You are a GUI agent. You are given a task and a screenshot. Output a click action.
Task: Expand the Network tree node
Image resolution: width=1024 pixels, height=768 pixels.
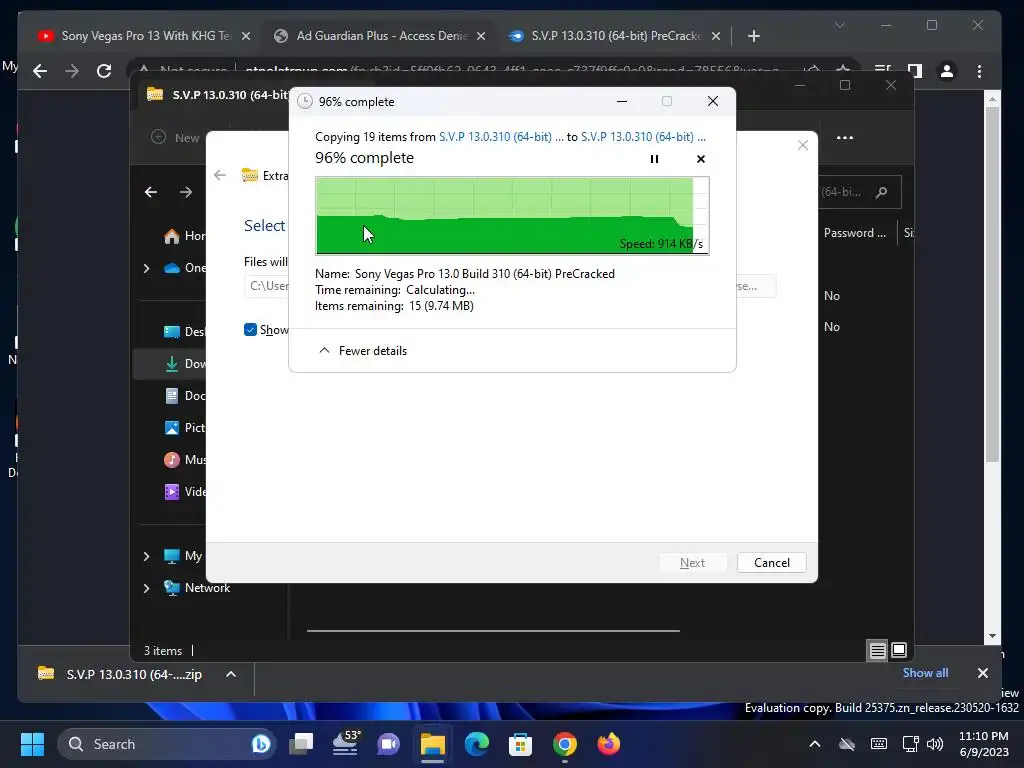click(x=146, y=588)
